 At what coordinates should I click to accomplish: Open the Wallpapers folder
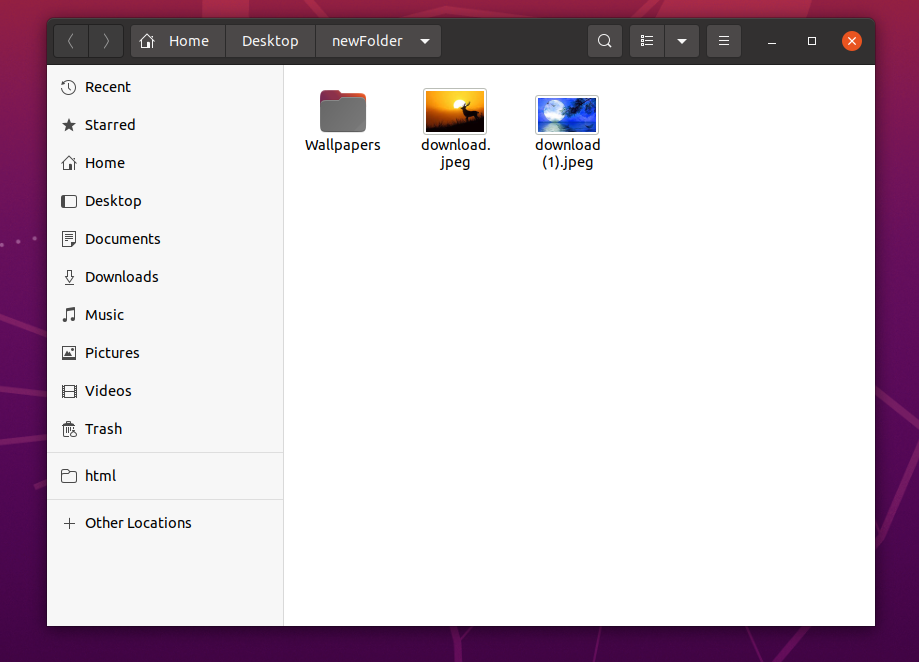click(342, 111)
